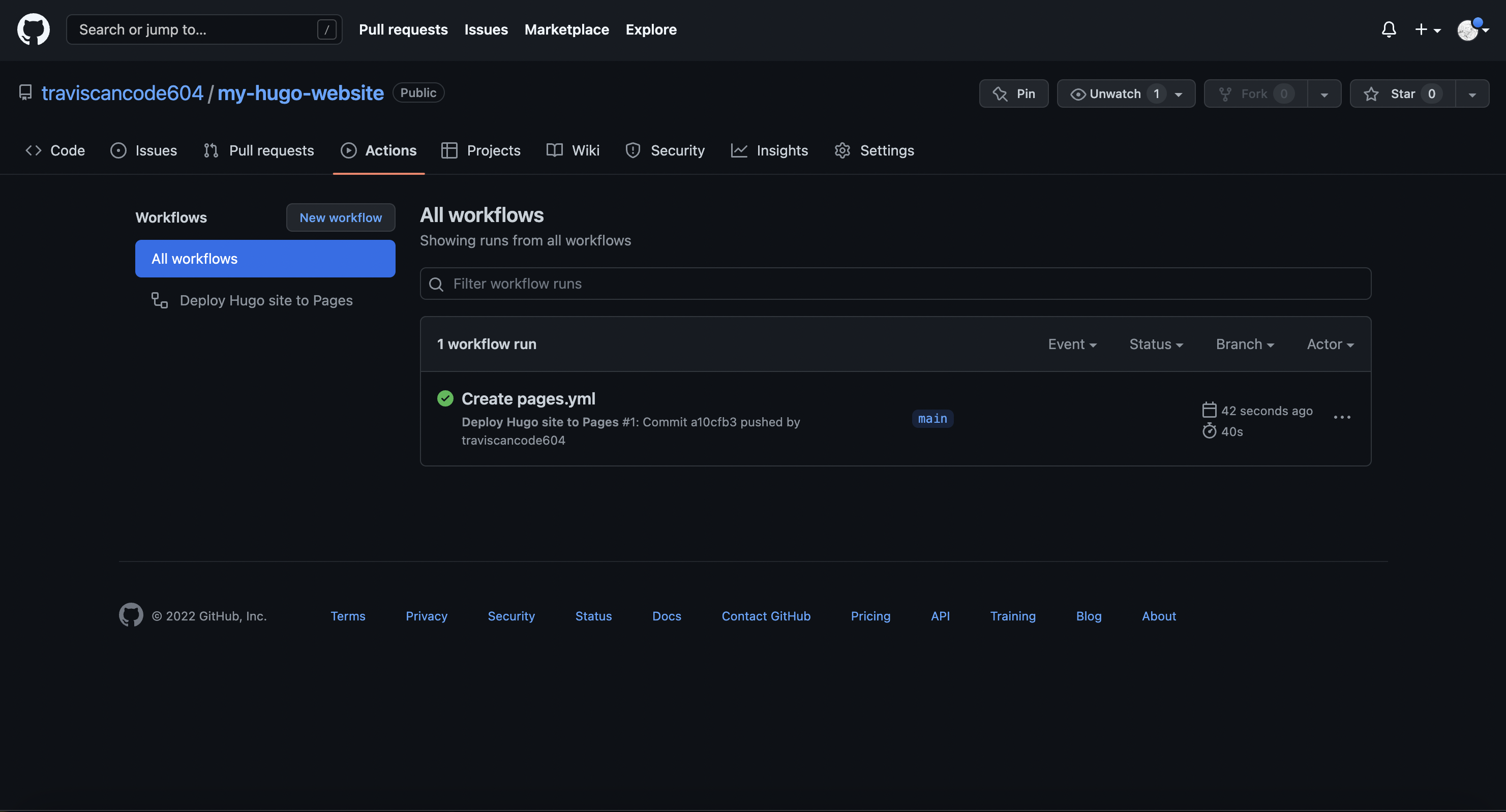The height and width of the screenshot is (812, 1506).
Task: Open the Blog footer link
Action: (x=1089, y=616)
